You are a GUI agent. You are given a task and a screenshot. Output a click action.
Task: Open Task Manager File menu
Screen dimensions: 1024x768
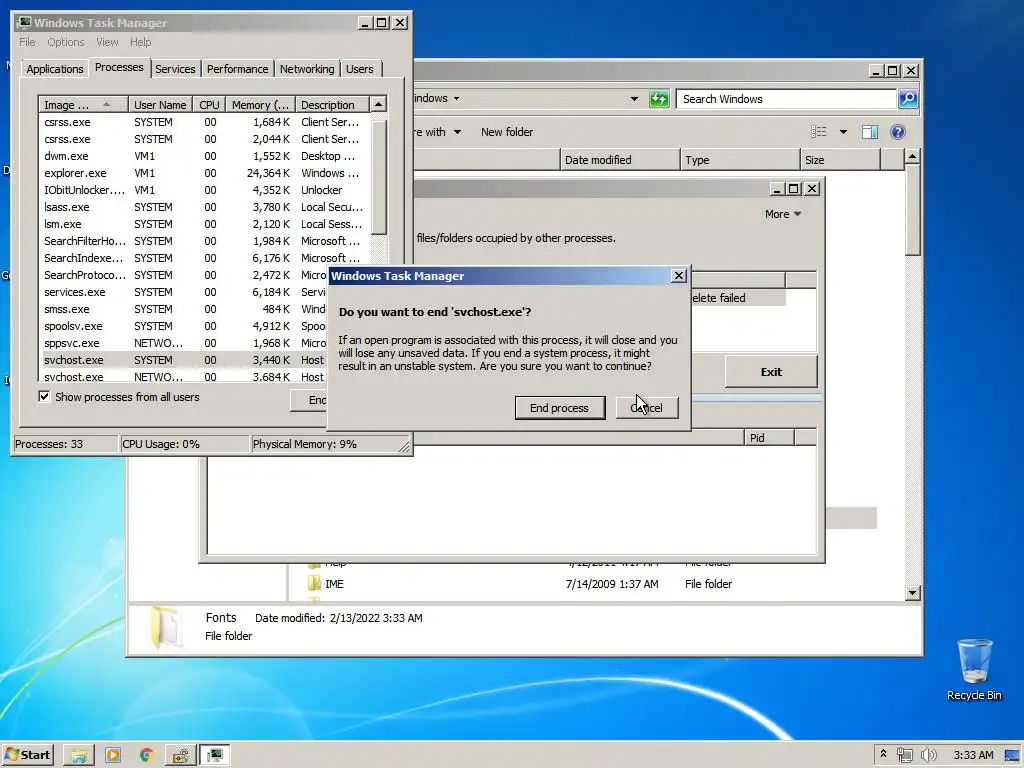pyautogui.click(x=27, y=42)
